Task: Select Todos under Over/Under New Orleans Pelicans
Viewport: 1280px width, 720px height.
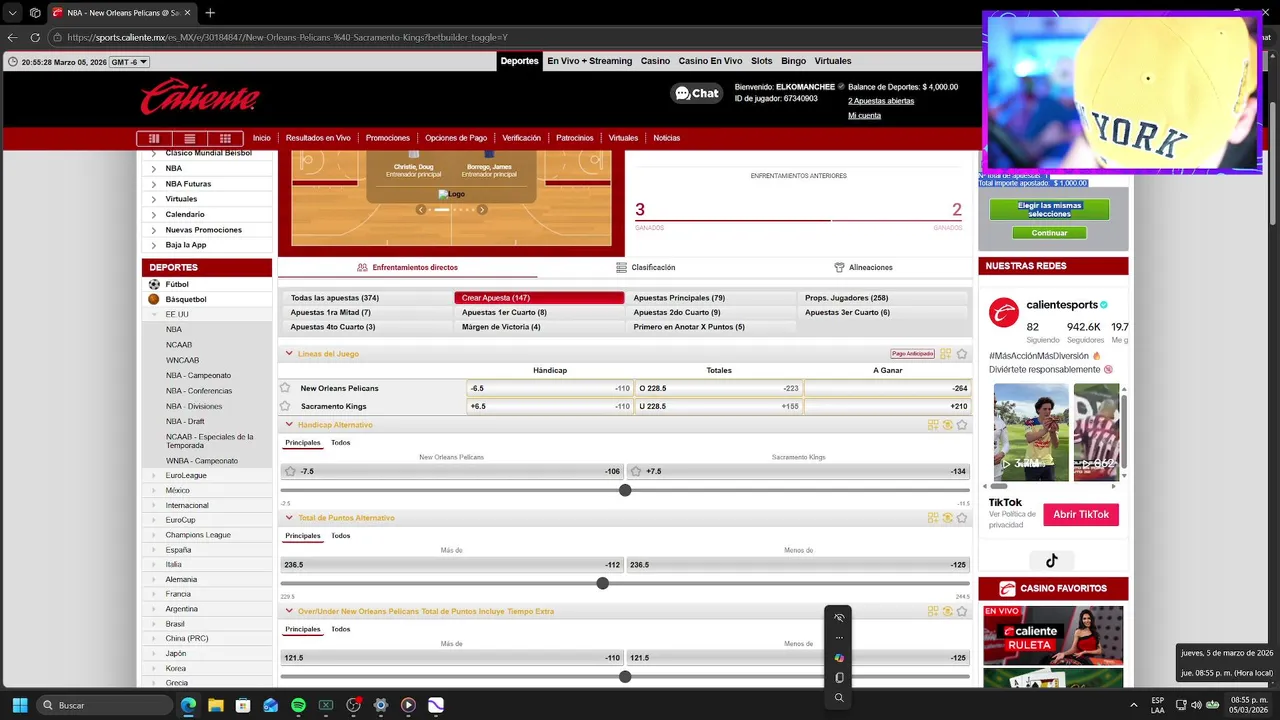Action: point(341,629)
